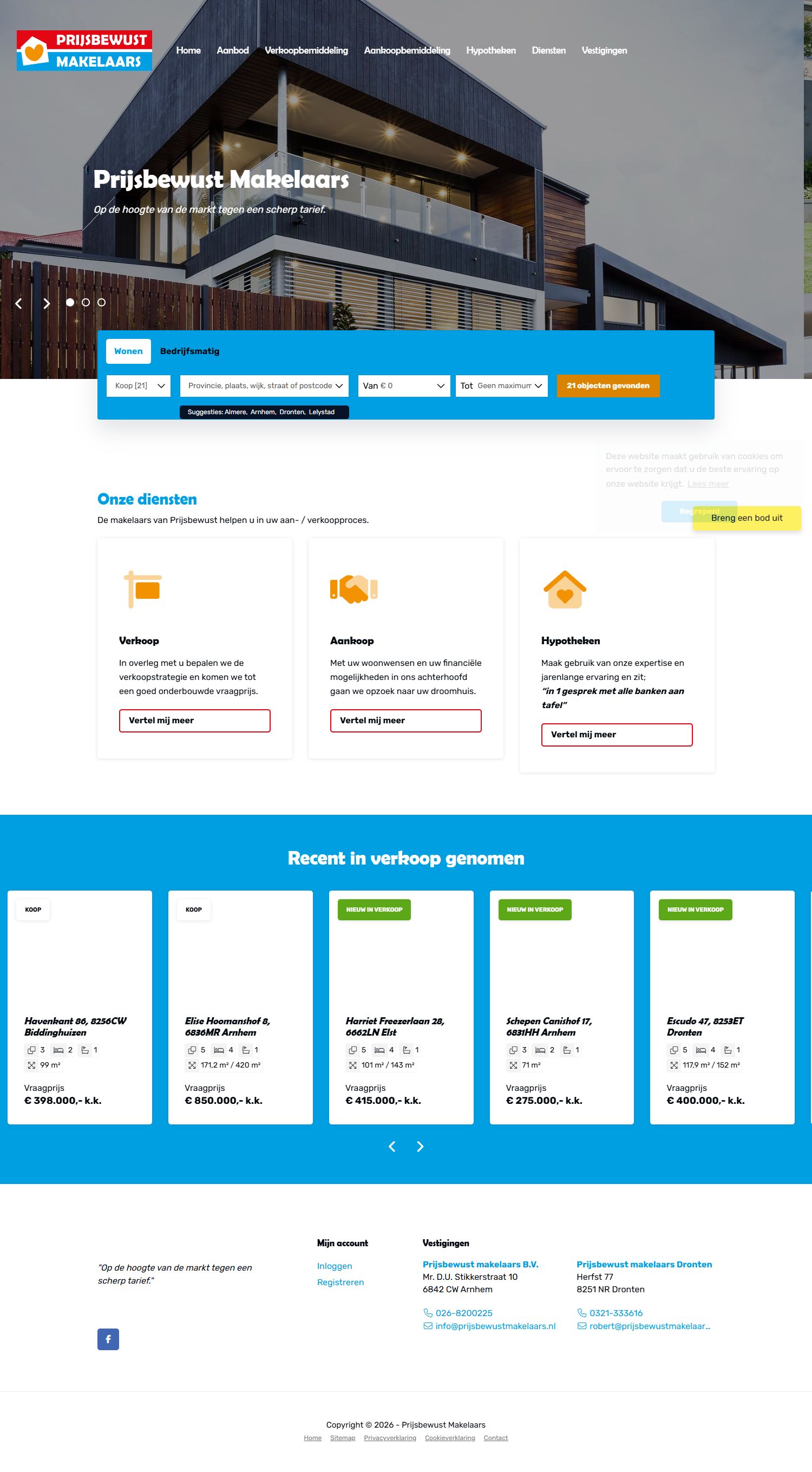
Task: Advance to next hero slide arrow
Action: click(47, 303)
